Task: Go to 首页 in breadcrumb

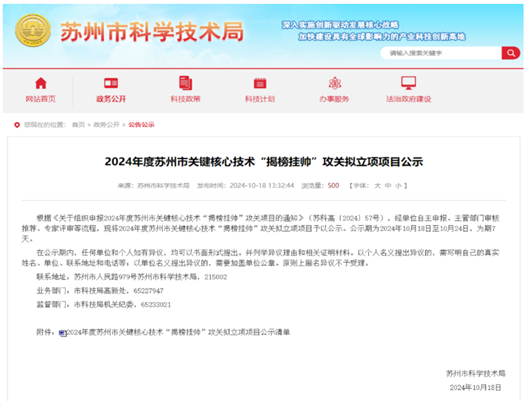Action: (x=78, y=125)
